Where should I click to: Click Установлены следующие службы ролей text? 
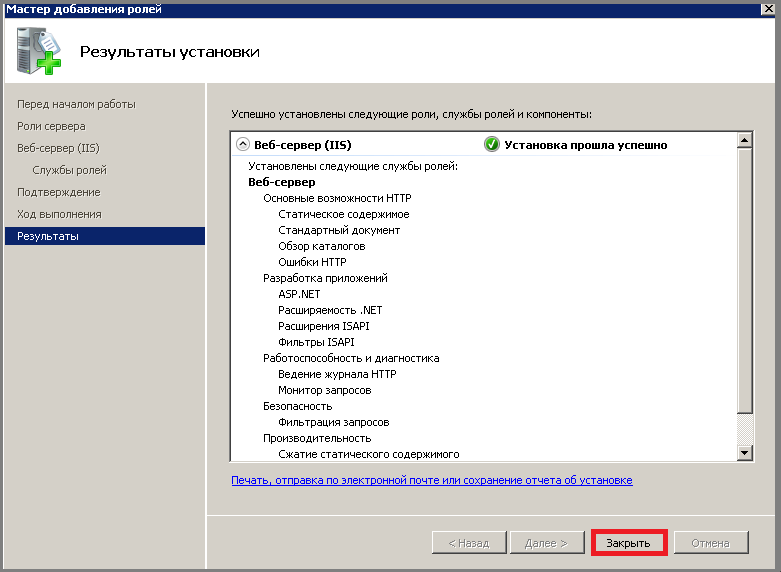(353, 166)
